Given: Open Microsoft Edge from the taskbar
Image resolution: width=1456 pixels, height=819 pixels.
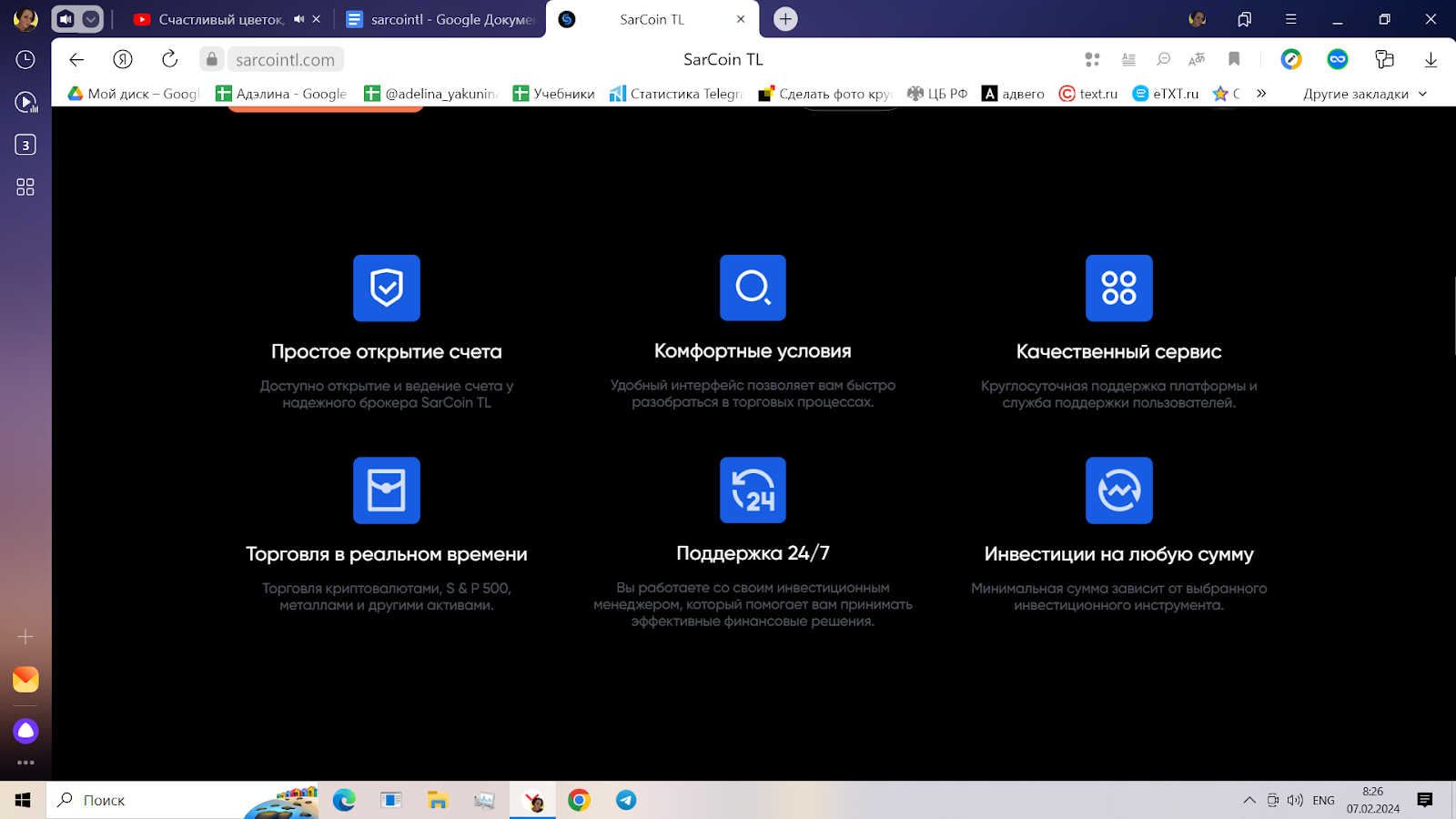Looking at the screenshot, I should 344,800.
